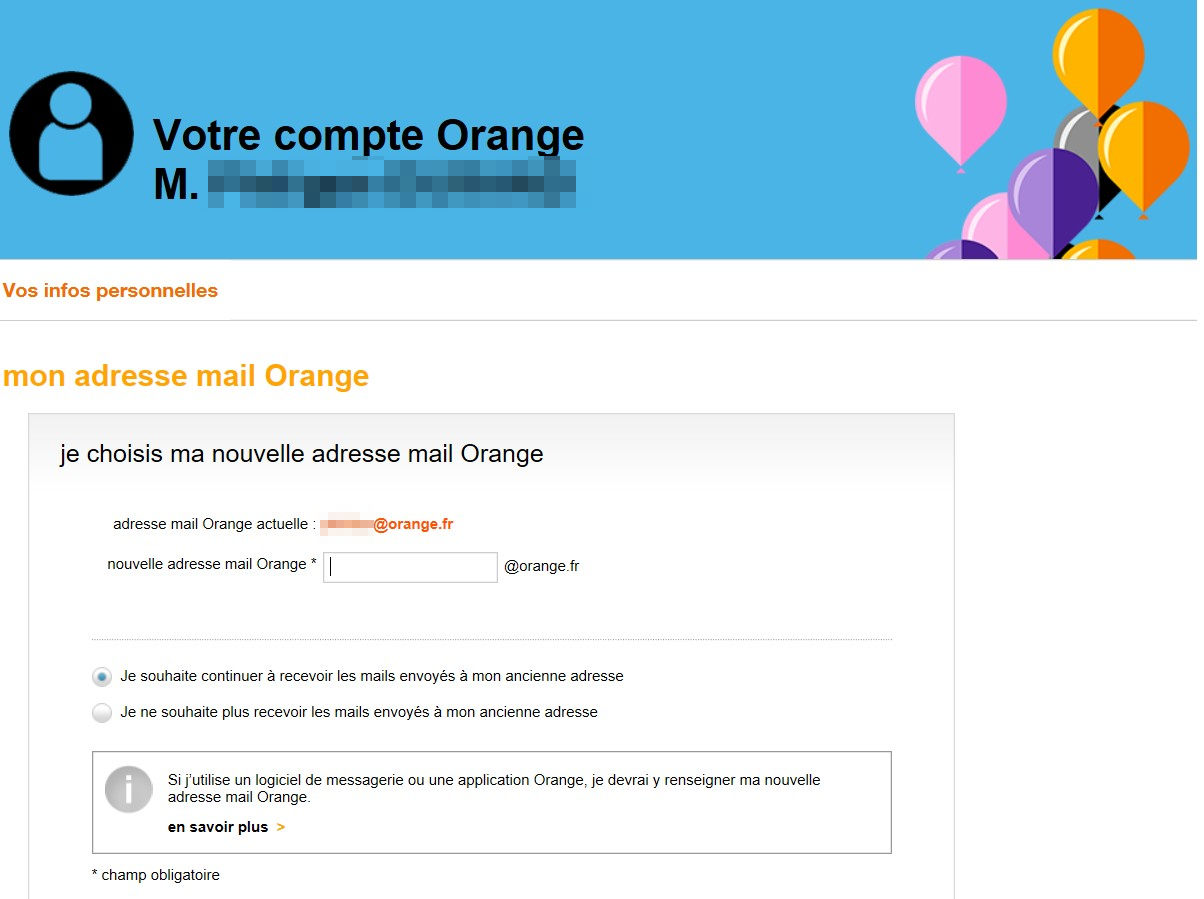Click the "@orange.fr" suffix beside the input

coord(541,566)
